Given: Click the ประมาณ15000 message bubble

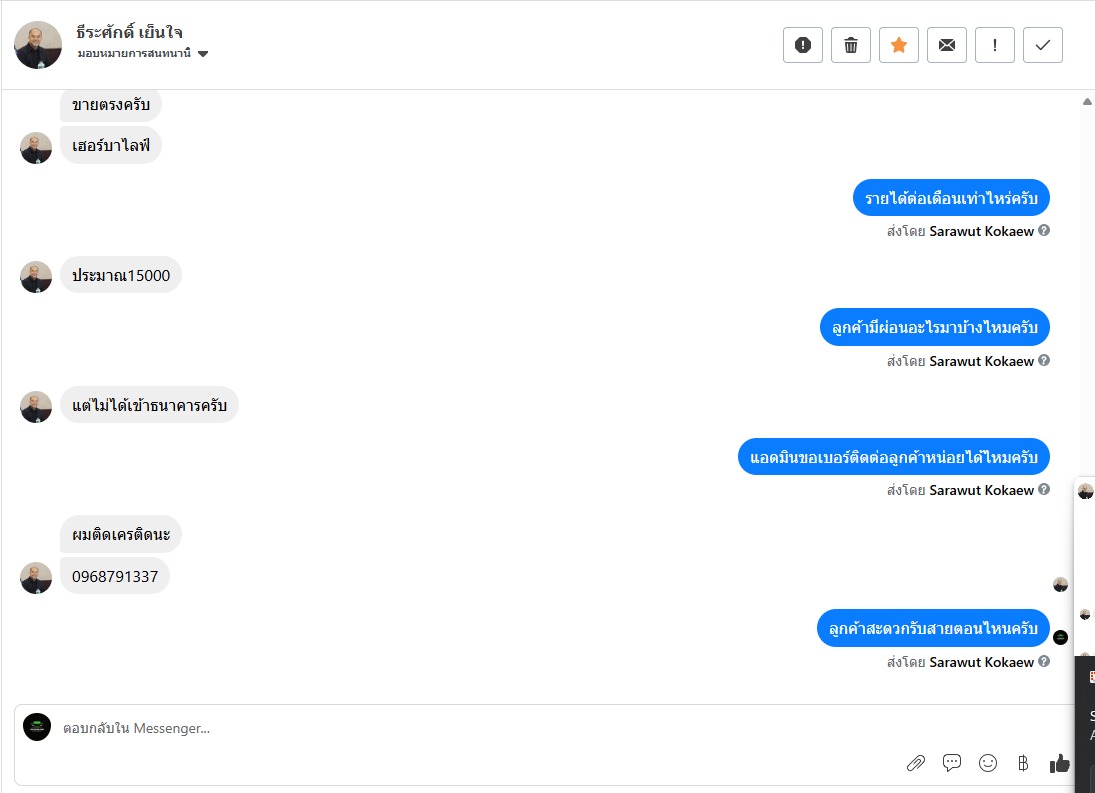Looking at the screenshot, I should pyautogui.click(x=121, y=275).
